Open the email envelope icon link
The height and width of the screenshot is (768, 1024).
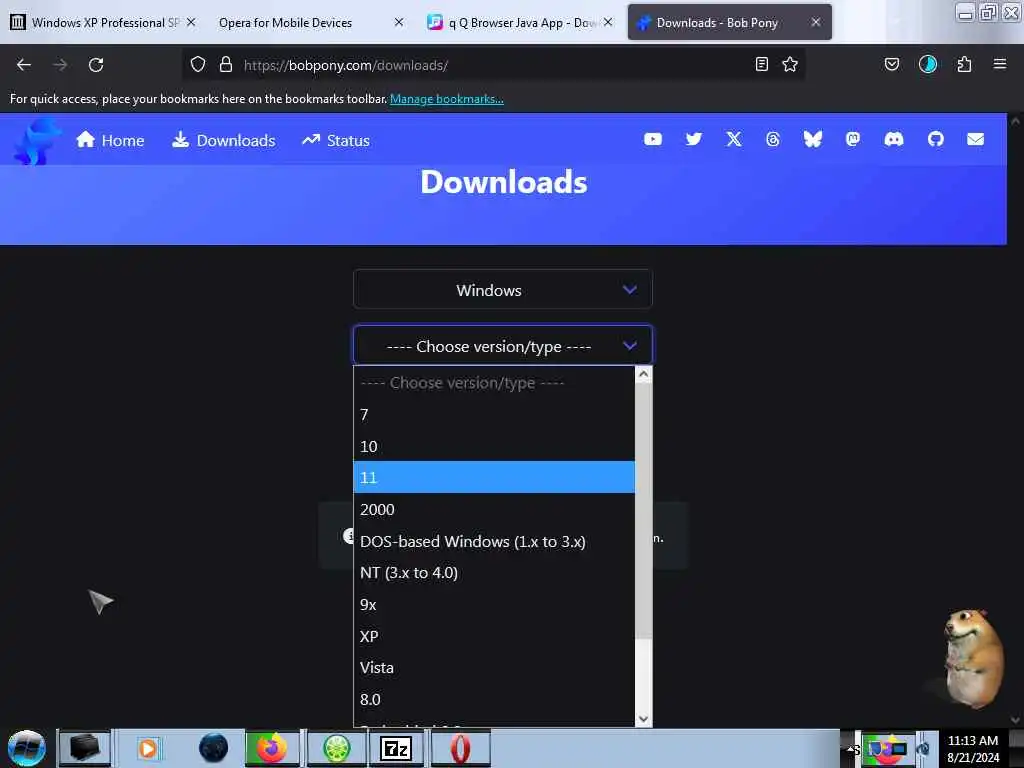tap(976, 139)
